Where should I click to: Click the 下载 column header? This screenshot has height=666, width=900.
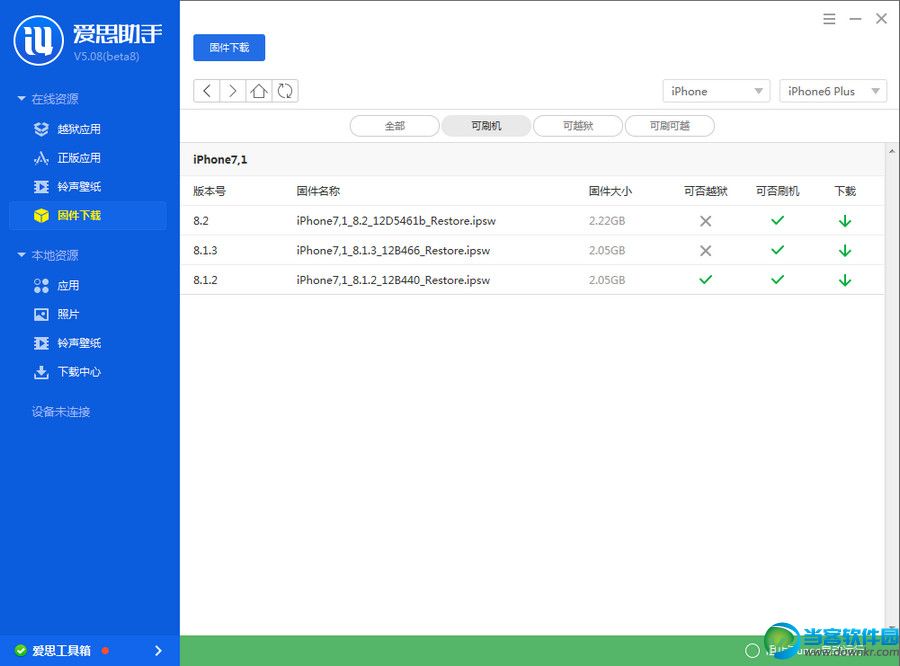[x=845, y=191]
